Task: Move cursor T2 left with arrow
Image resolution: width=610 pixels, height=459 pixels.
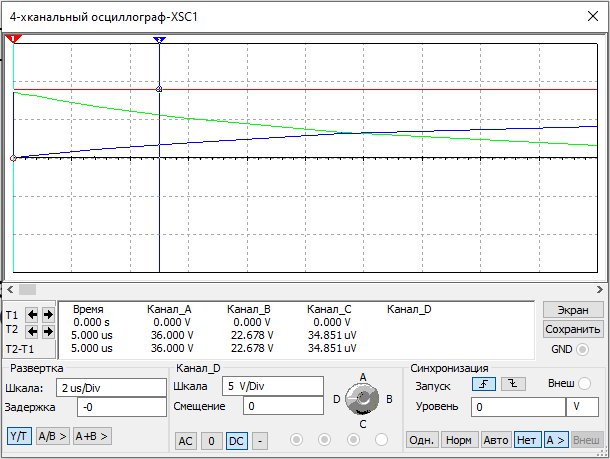Action: [x=32, y=331]
